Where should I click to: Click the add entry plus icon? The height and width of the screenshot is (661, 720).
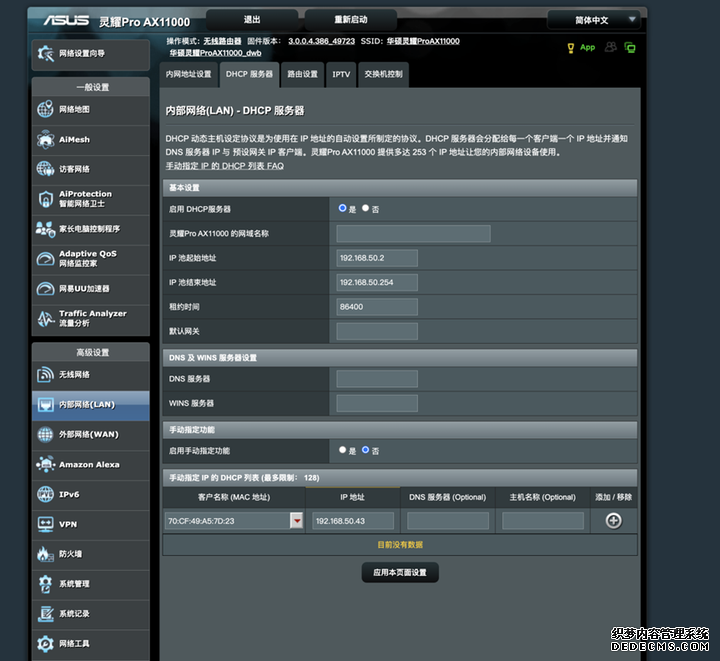click(613, 520)
